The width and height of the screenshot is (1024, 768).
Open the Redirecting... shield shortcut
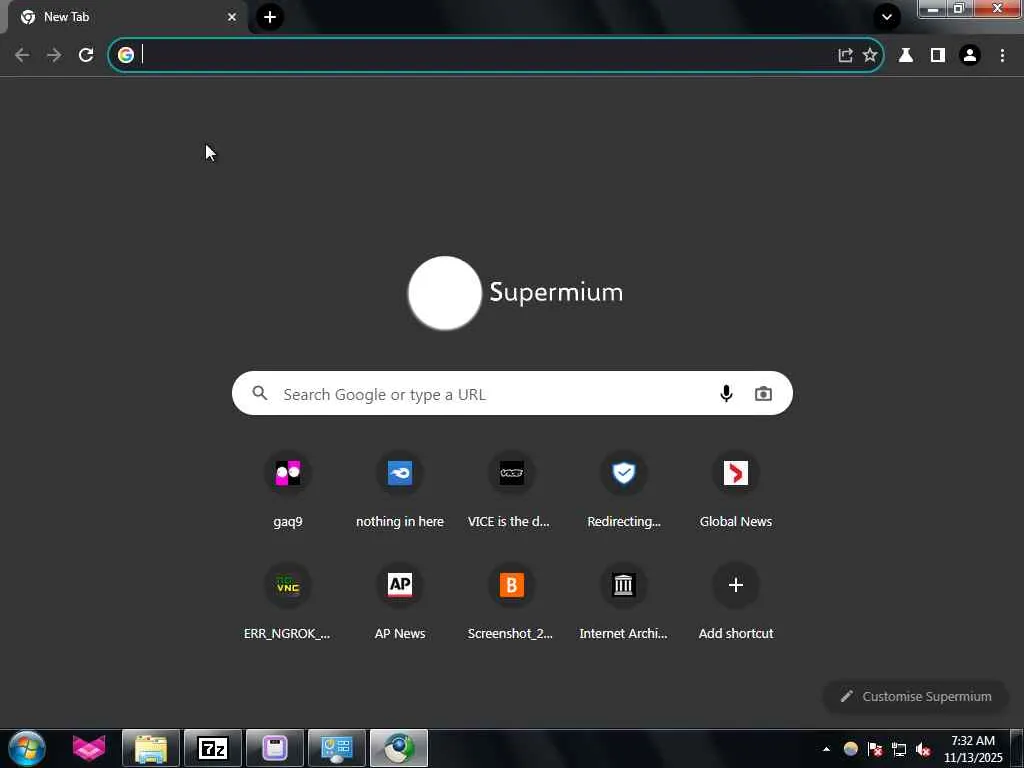[624, 490]
